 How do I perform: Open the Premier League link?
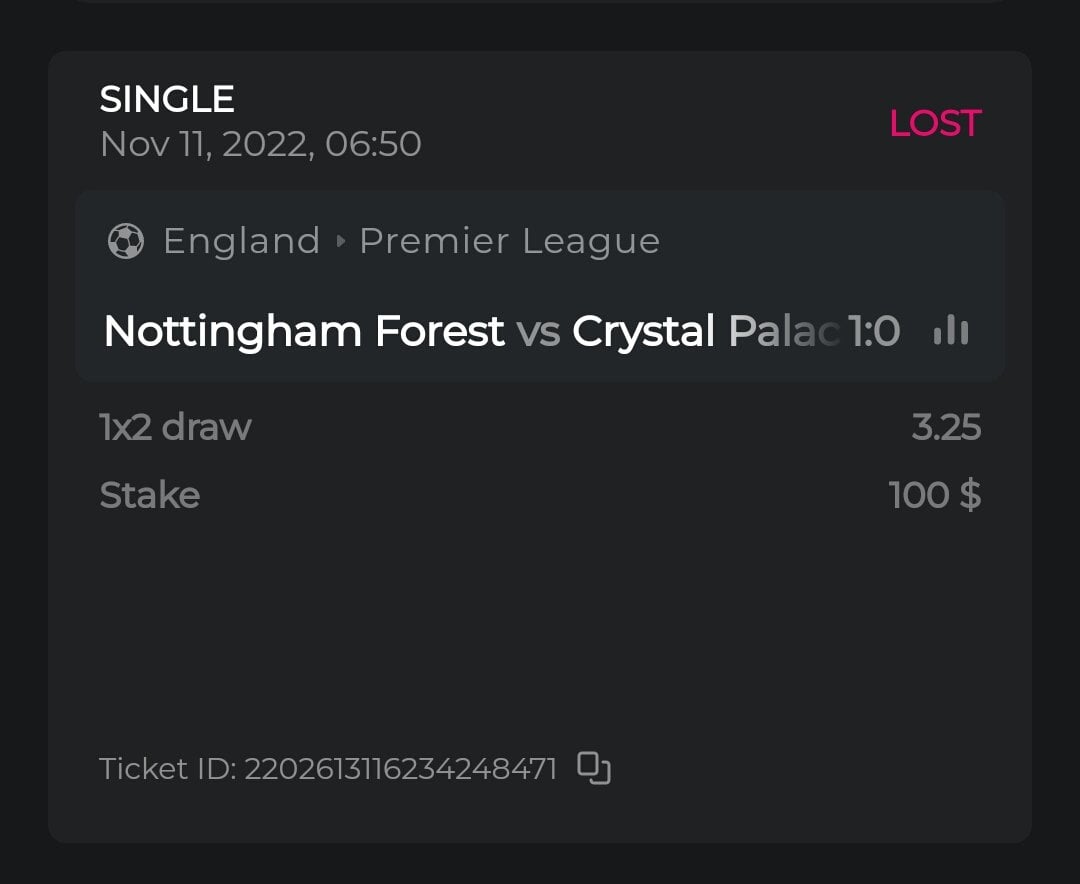(x=509, y=241)
